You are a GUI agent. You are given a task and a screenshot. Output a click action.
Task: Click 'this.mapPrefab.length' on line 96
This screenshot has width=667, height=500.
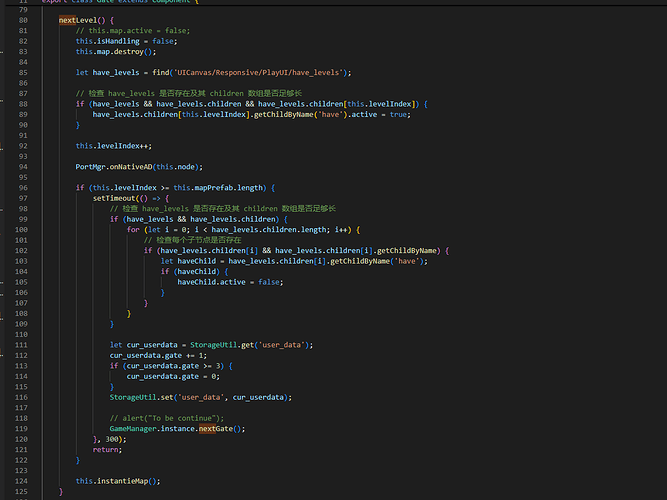point(217,188)
